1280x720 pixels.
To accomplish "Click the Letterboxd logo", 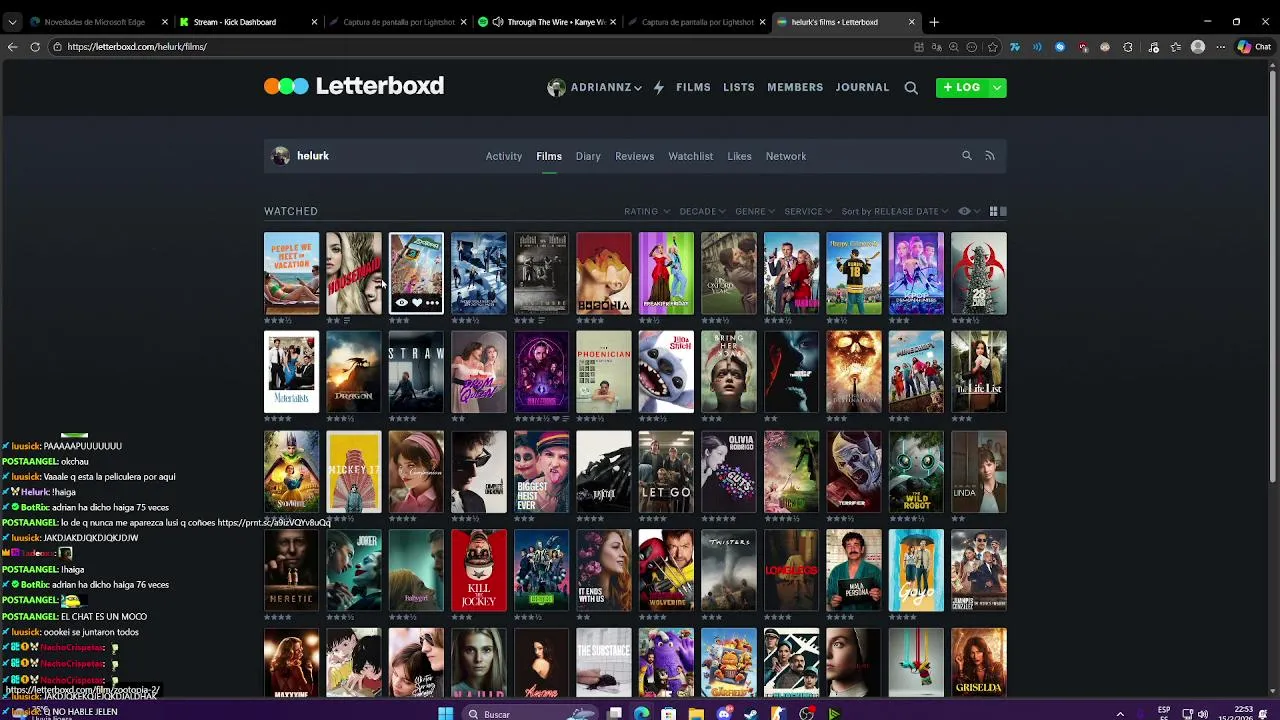I will pos(354,86).
